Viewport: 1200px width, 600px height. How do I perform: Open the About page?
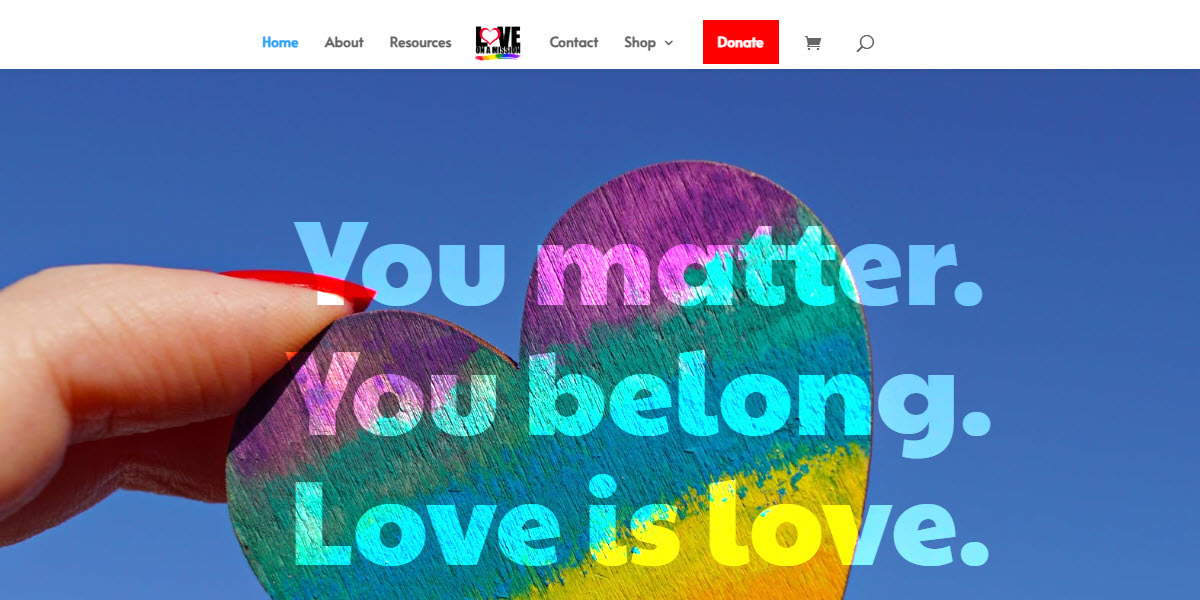344,43
